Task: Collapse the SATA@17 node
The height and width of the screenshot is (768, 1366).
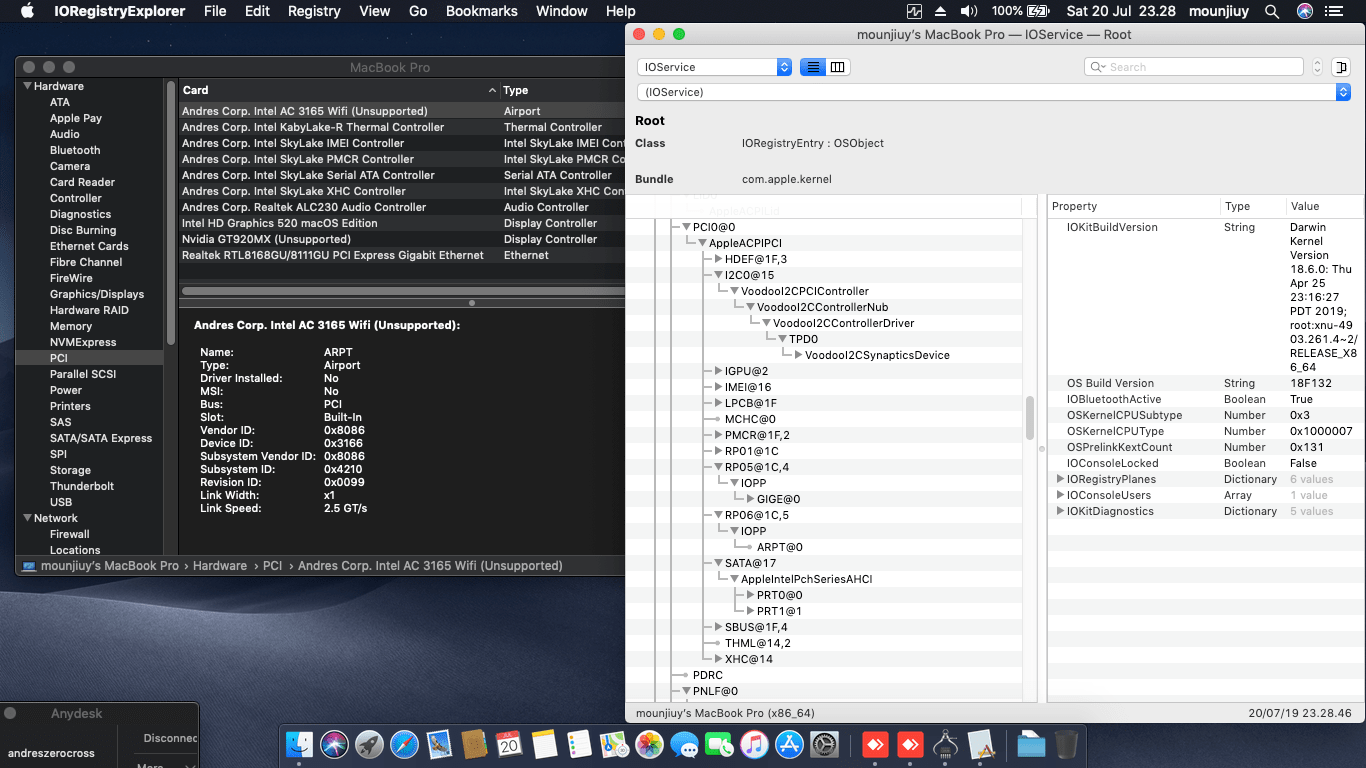Action: click(x=718, y=563)
